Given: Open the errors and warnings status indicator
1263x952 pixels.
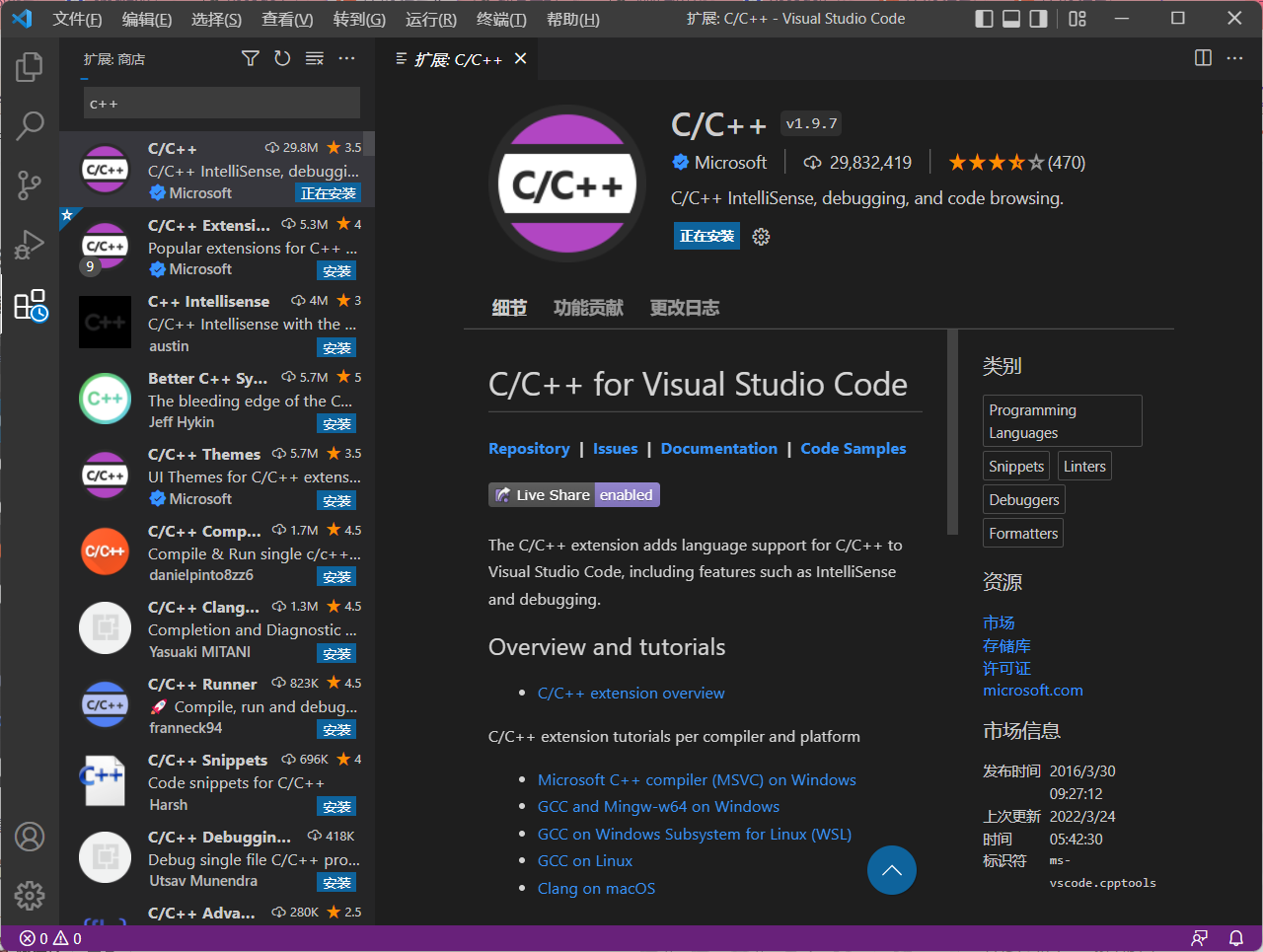Looking at the screenshot, I should pos(50,938).
